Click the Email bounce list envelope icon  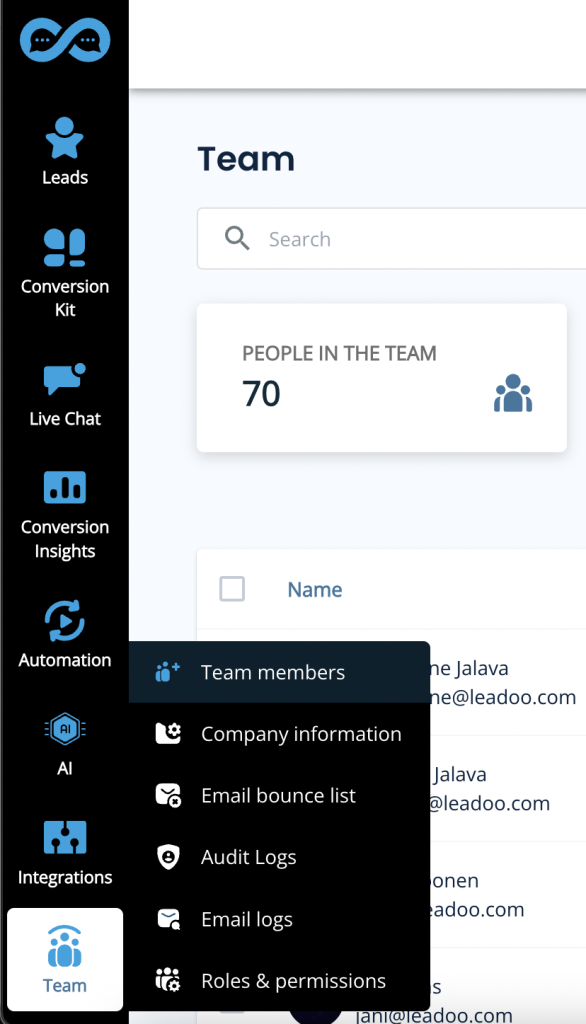(x=168, y=795)
